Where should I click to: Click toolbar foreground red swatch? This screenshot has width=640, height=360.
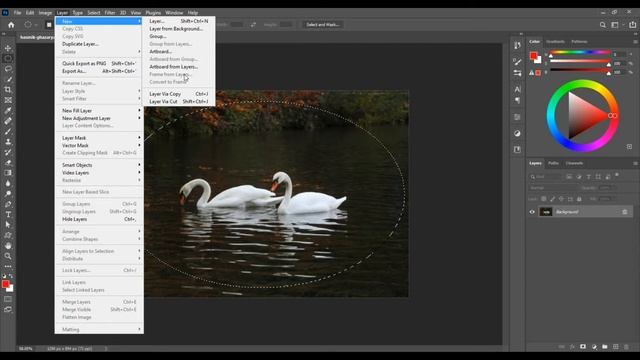click(5, 284)
